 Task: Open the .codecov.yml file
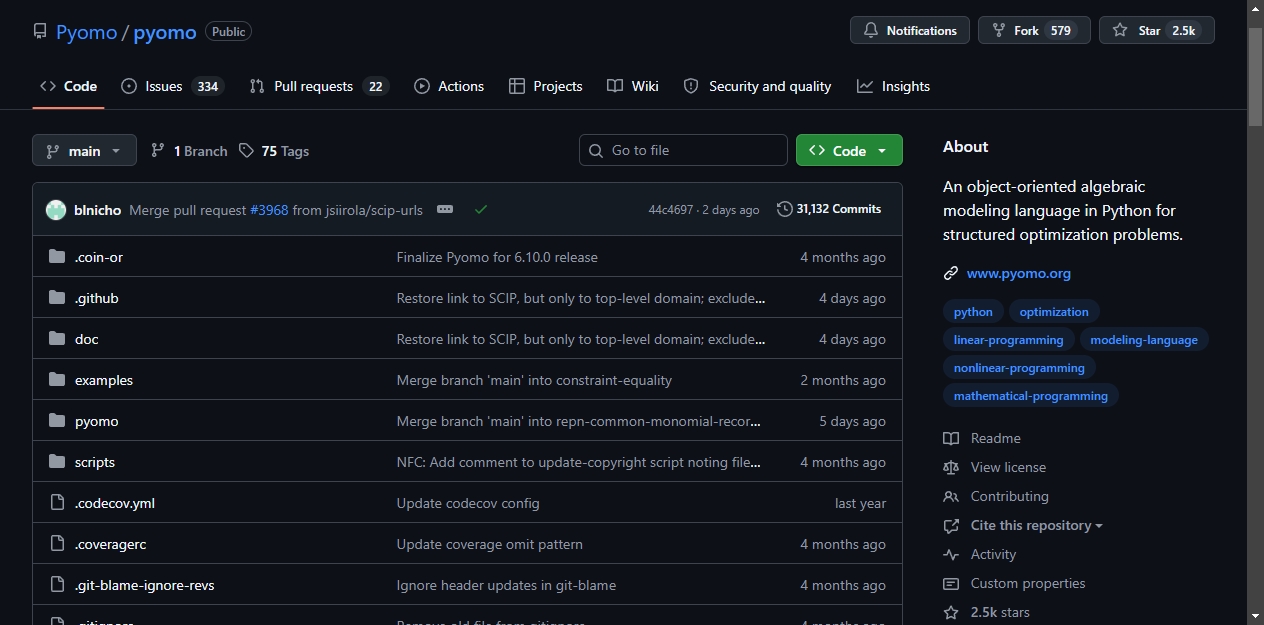tap(115, 503)
